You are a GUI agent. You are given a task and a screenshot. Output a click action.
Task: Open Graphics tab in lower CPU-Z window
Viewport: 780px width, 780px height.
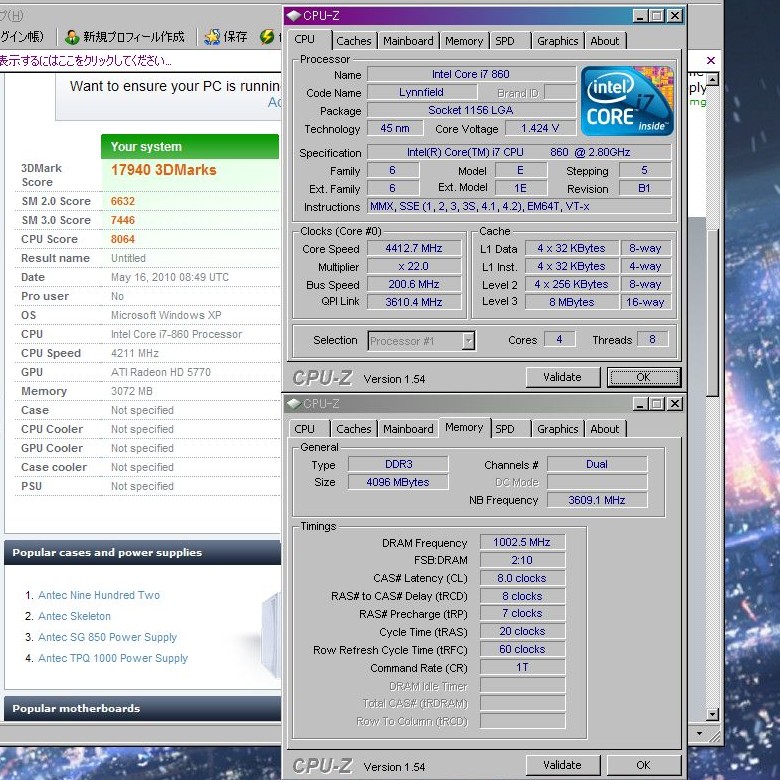[x=558, y=429]
